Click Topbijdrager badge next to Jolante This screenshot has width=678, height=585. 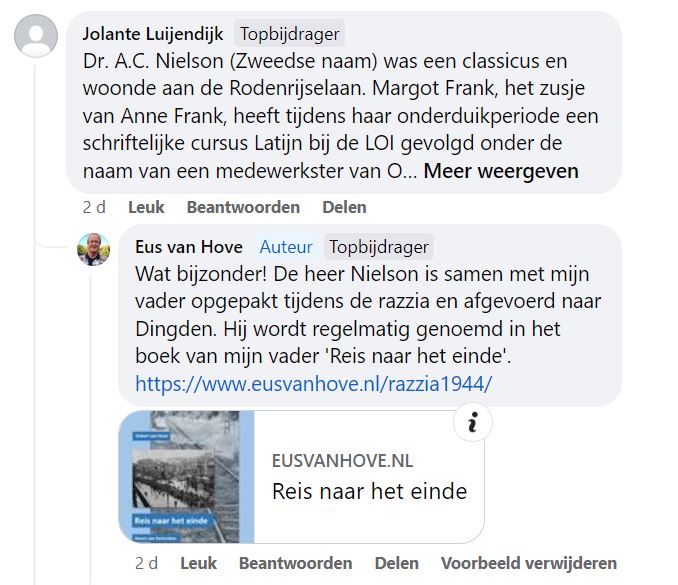[x=289, y=34]
